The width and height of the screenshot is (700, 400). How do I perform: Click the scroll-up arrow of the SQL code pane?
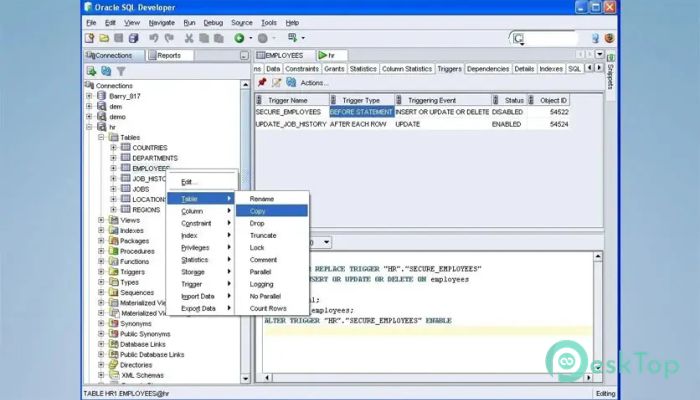point(598,256)
